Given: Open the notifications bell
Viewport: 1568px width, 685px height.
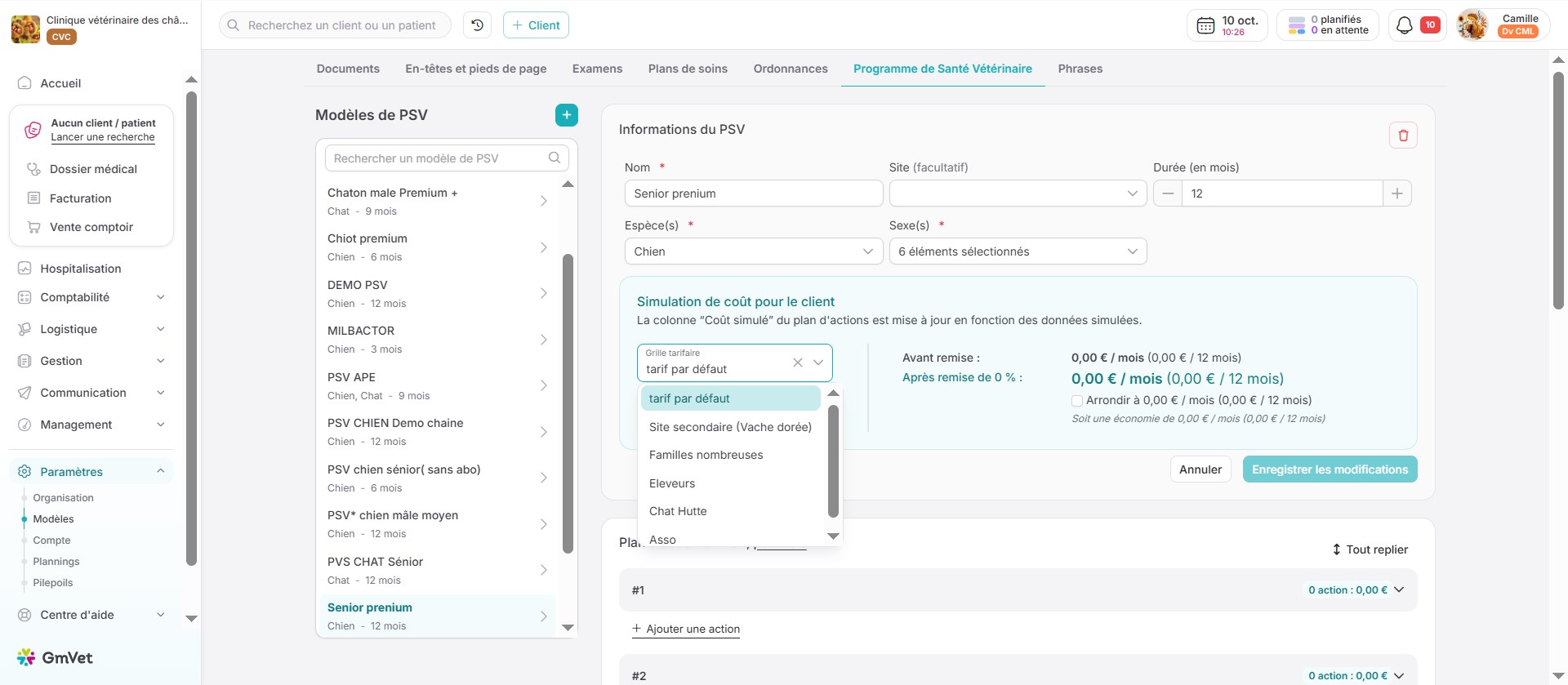Looking at the screenshot, I should pyautogui.click(x=1404, y=25).
